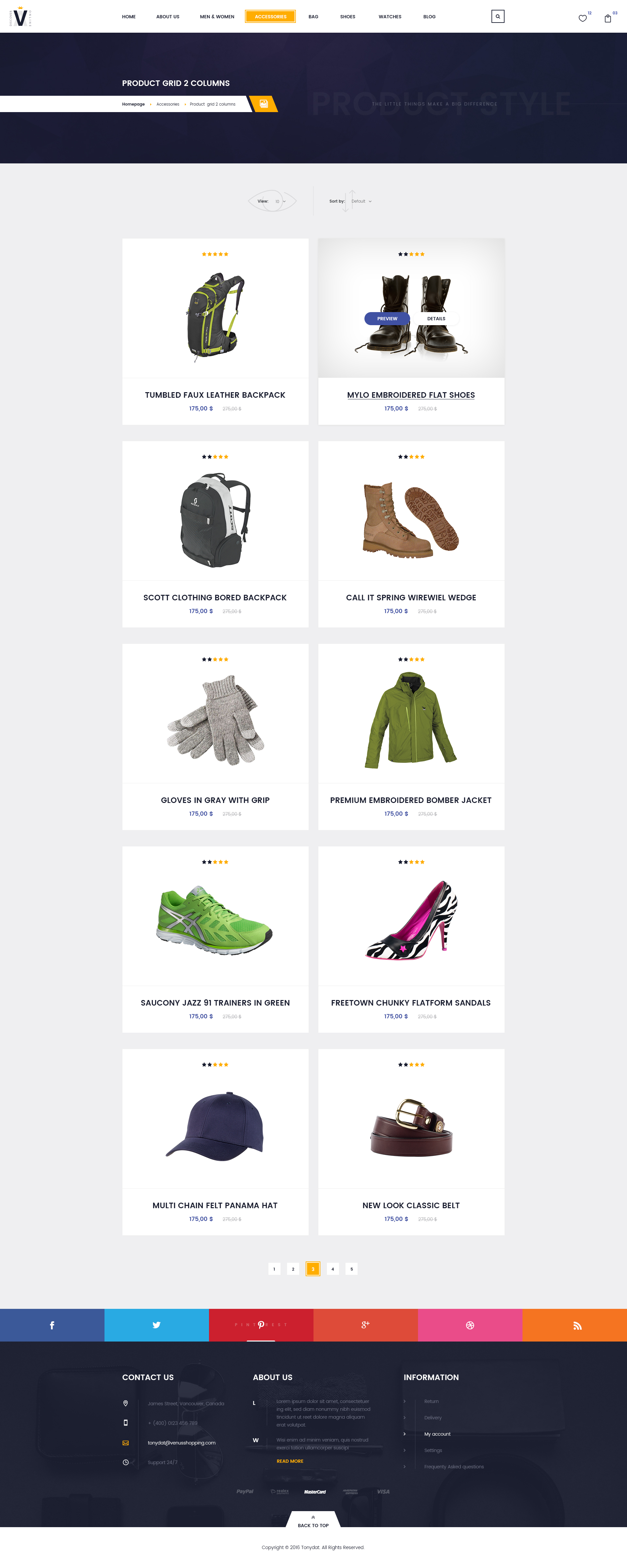This screenshot has width=627, height=1568.
Task: Click Preview button on Mylo shoes
Action: (x=387, y=318)
